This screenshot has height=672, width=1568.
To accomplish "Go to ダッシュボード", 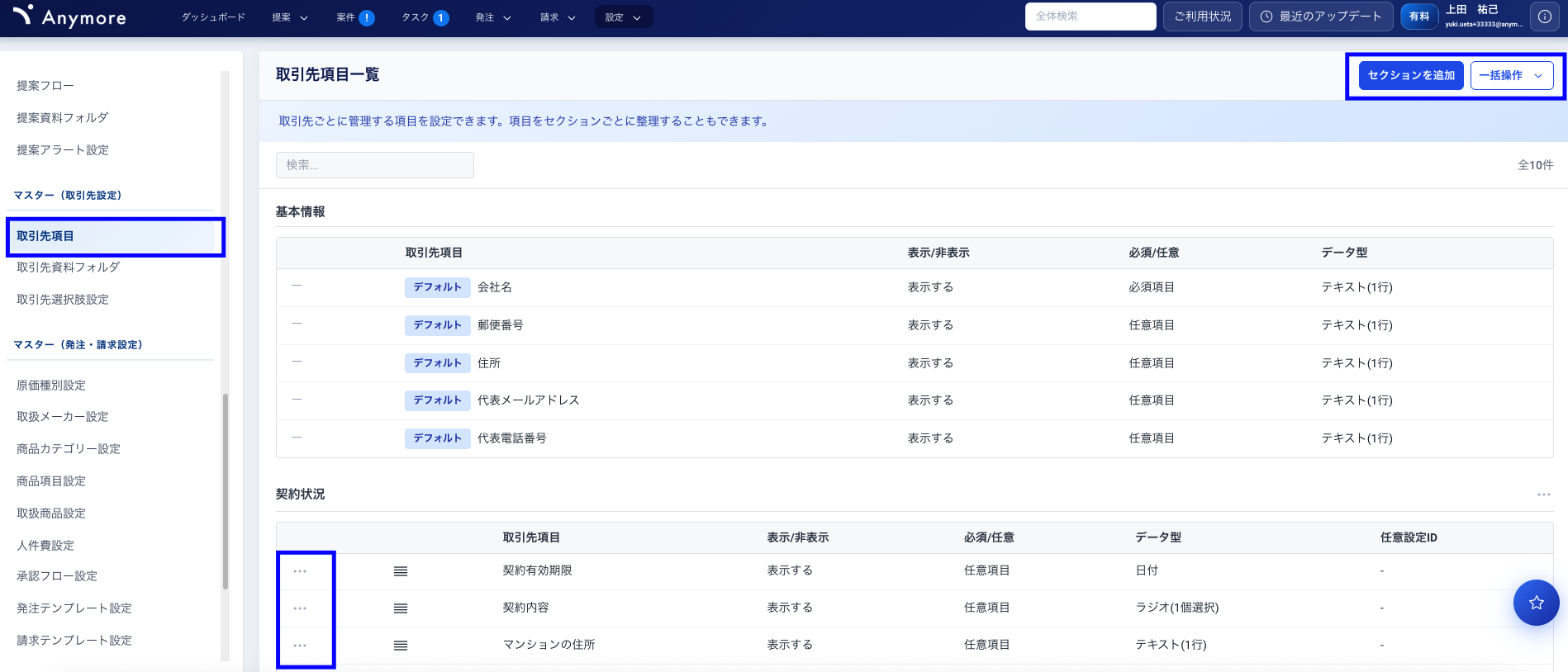I will tap(213, 17).
